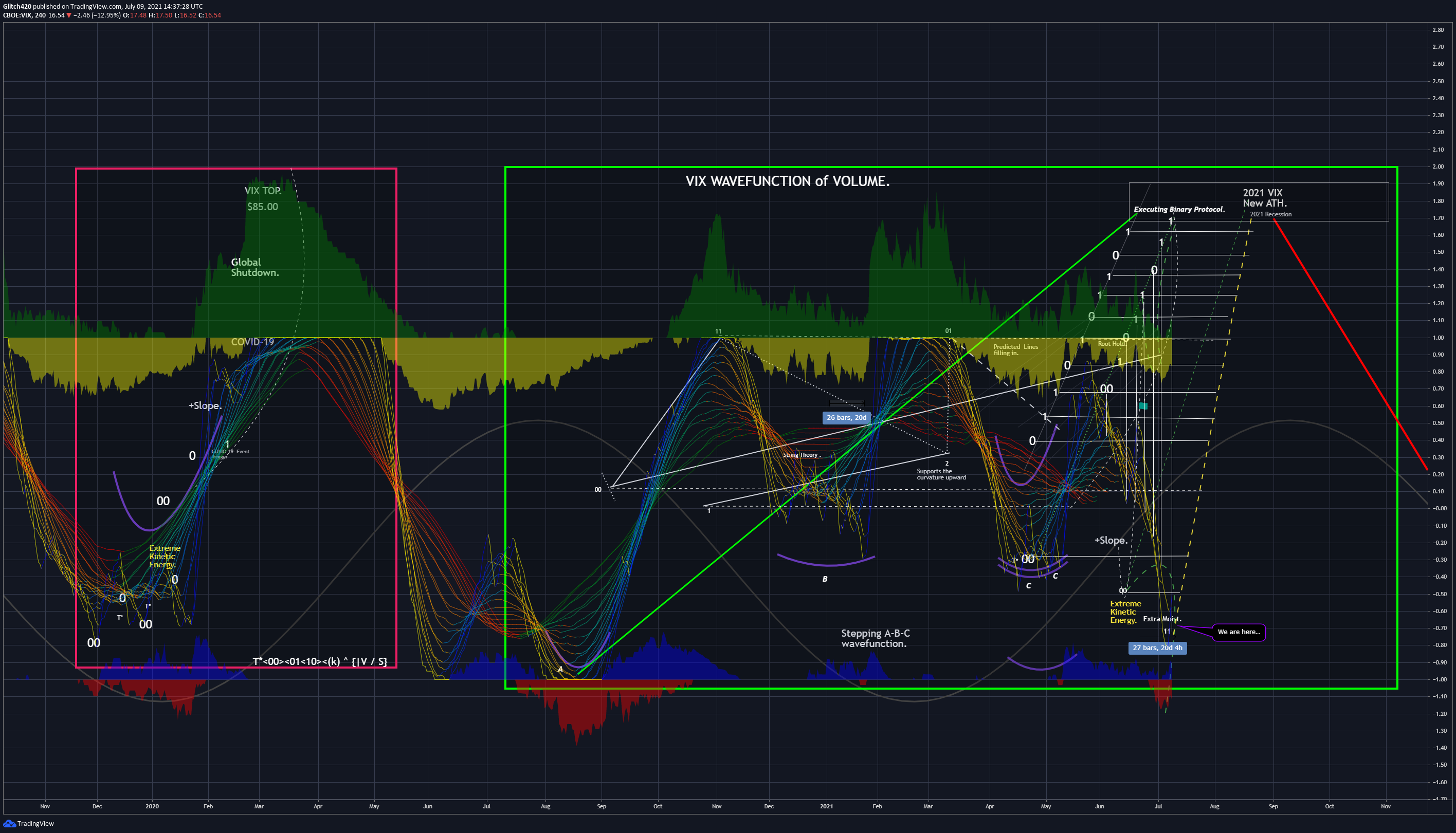Image resolution: width=1456 pixels, height=833 pixels.
Task: Click the TradingView logo icon
Action: point(9,824)
